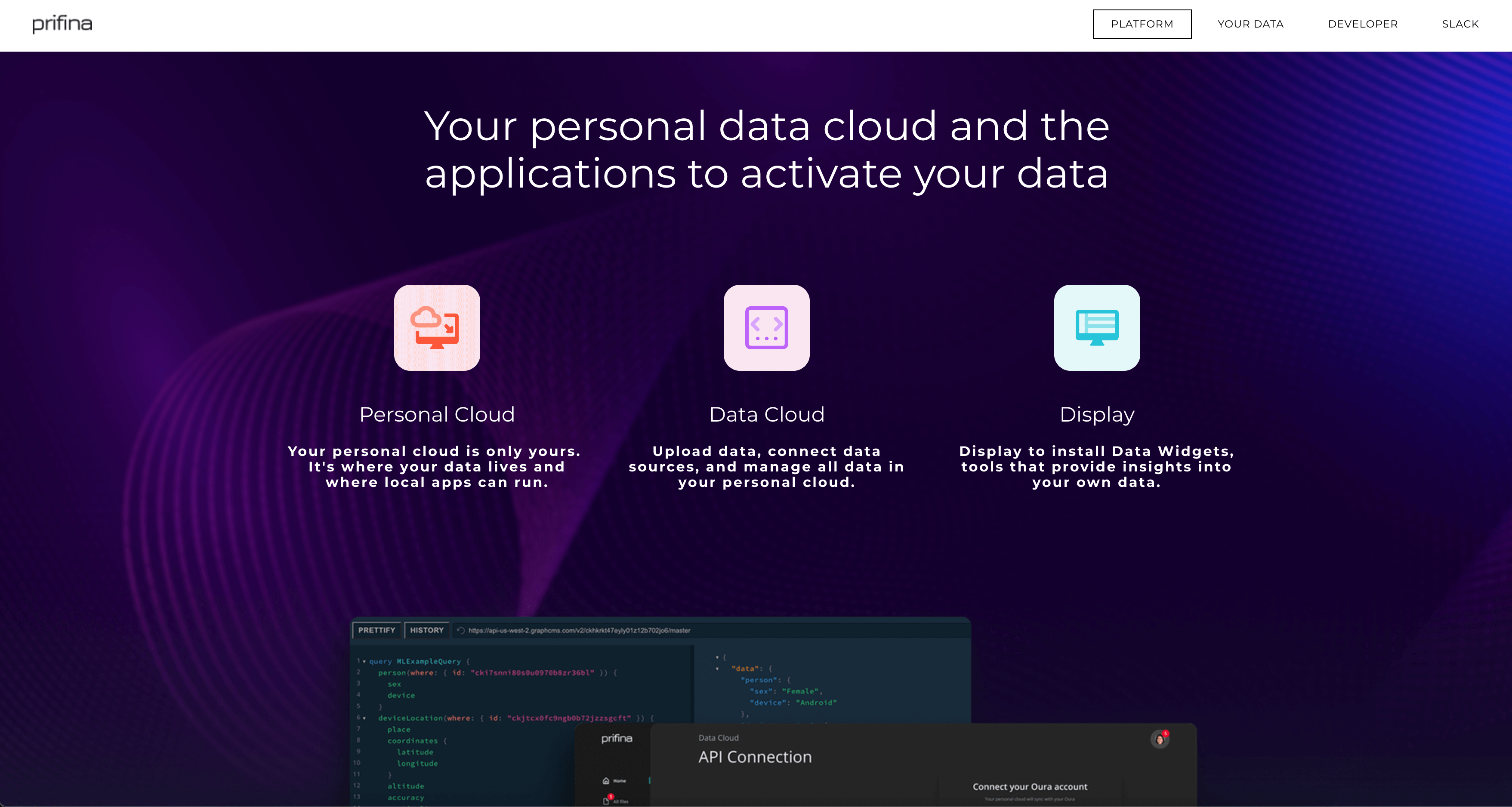1512x807 pixels.
Task: Click the Home icon in app sidebar
Action: [606, 781]
